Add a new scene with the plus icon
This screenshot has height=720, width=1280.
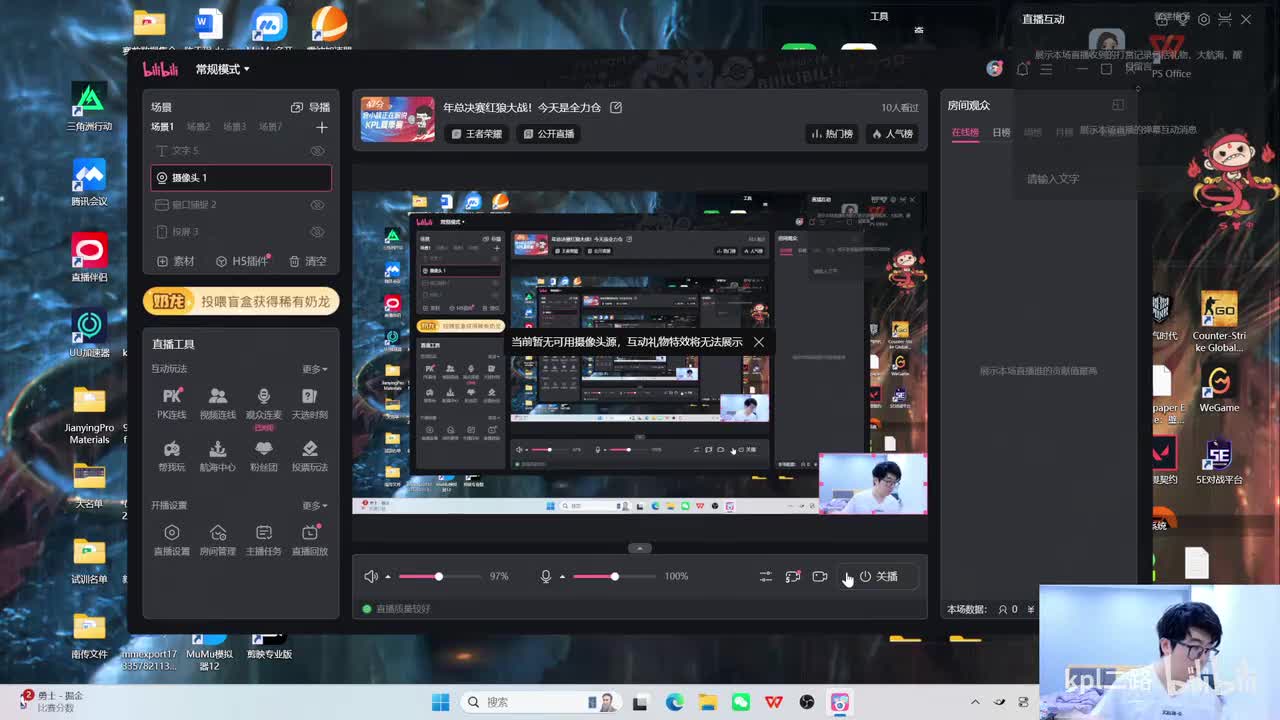[x=321, y=127]
